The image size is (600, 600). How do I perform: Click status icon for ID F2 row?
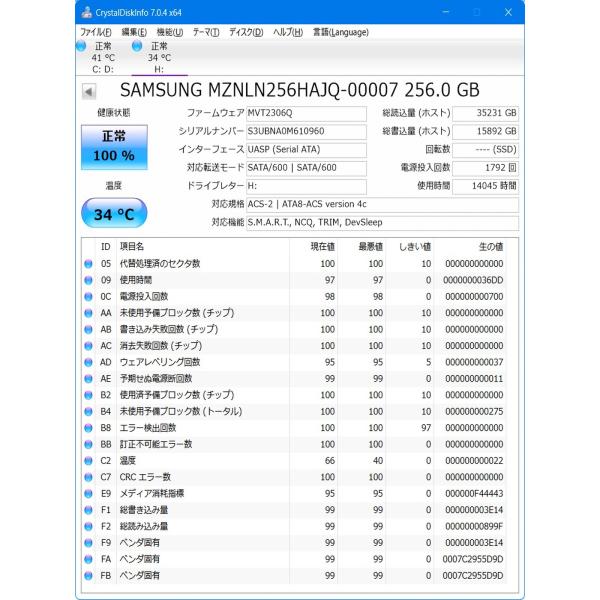[88, 527]
